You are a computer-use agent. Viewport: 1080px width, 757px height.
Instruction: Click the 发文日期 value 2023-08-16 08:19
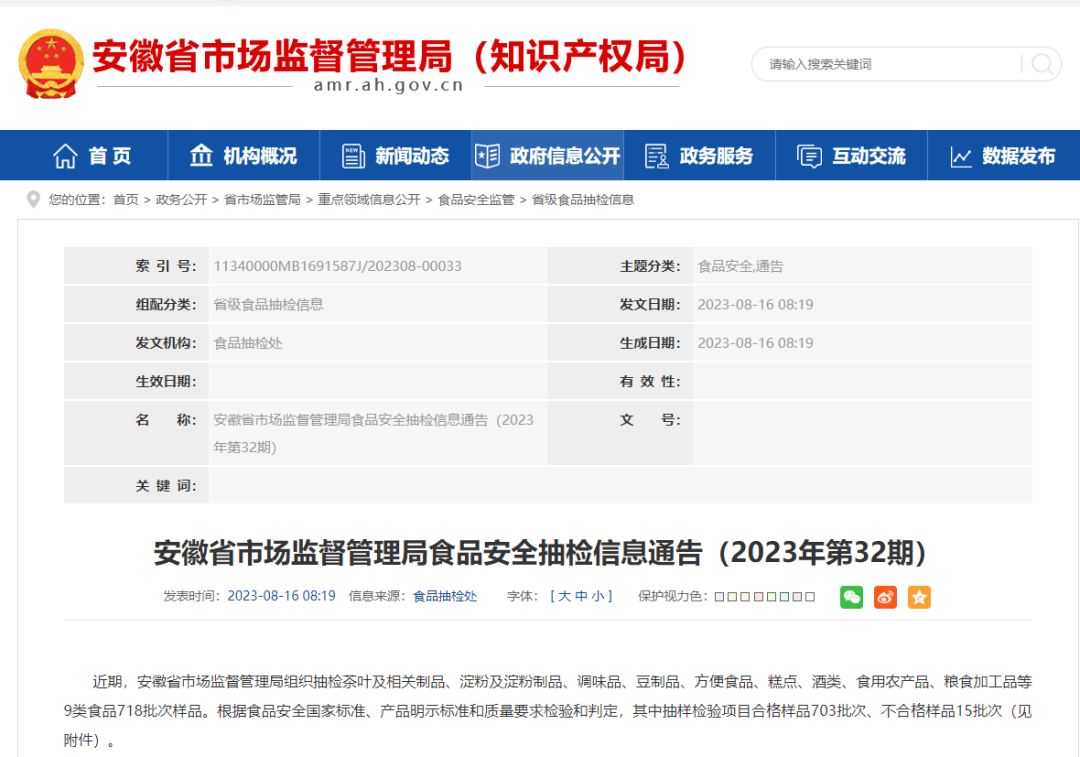756,304
